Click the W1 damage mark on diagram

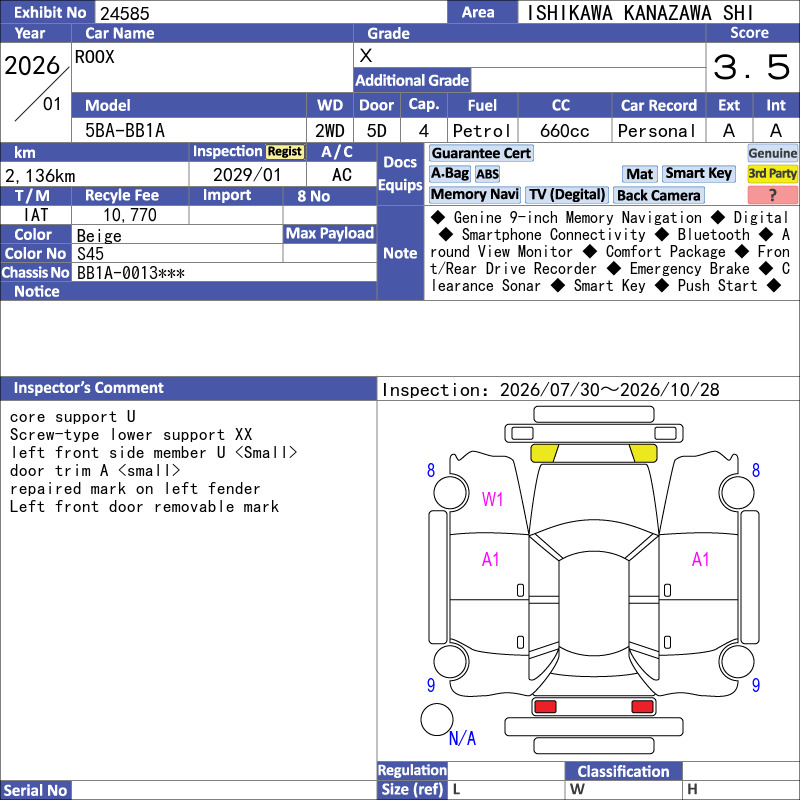point(492,499)
